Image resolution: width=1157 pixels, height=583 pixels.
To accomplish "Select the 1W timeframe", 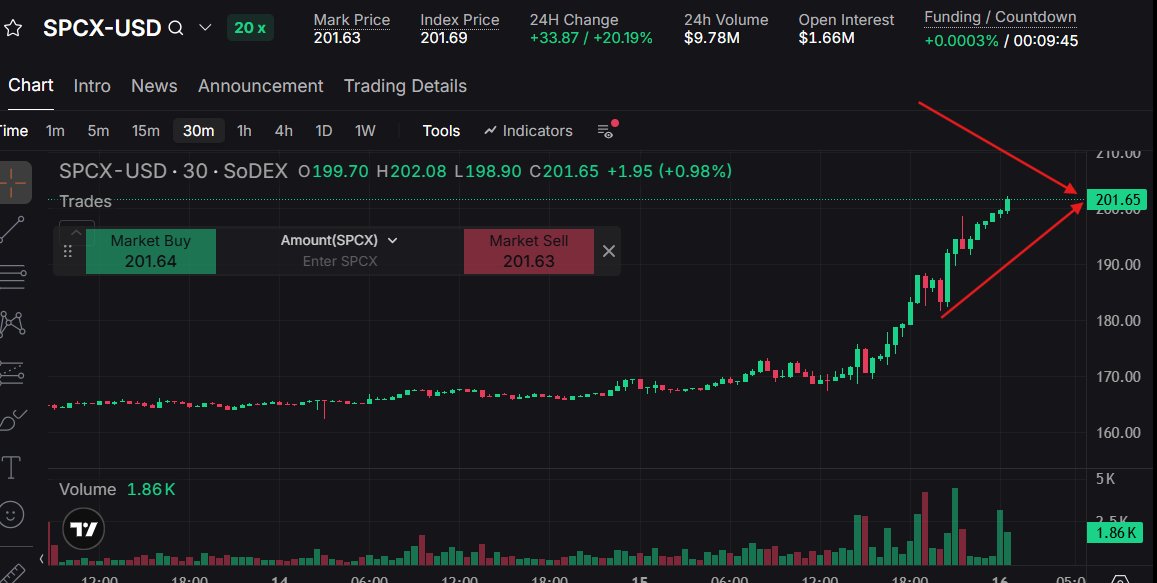I will pyautogui.click(x=365, y=131).
